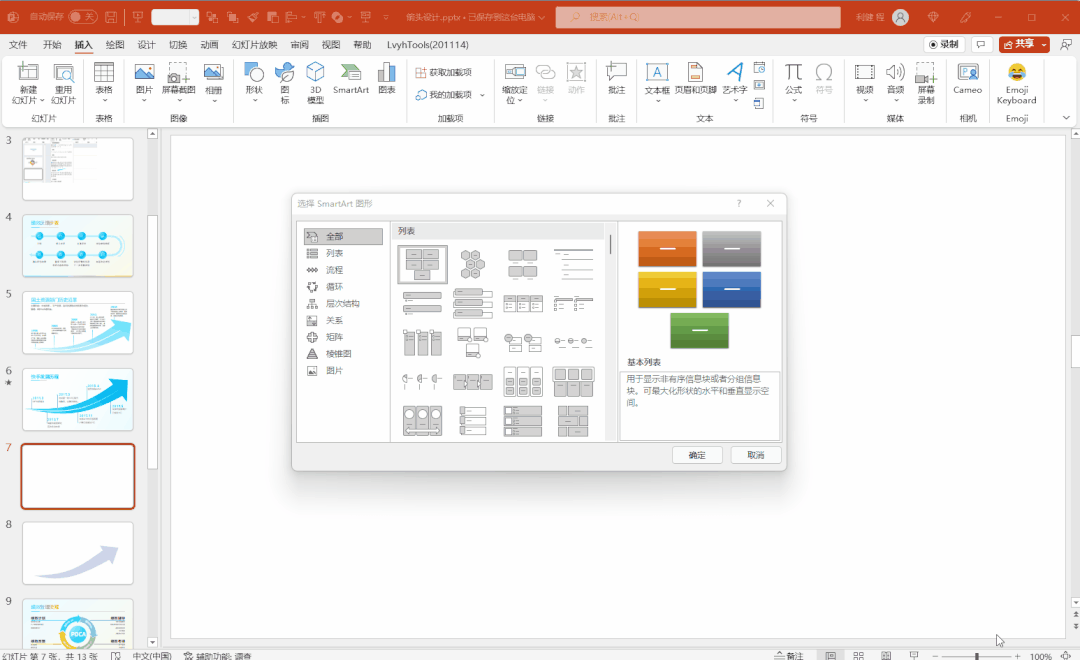Viewport: 1080px width, 660px height.
Task: Choose the hexagon cluster SmartArt layout
Action: coord(472,265)
